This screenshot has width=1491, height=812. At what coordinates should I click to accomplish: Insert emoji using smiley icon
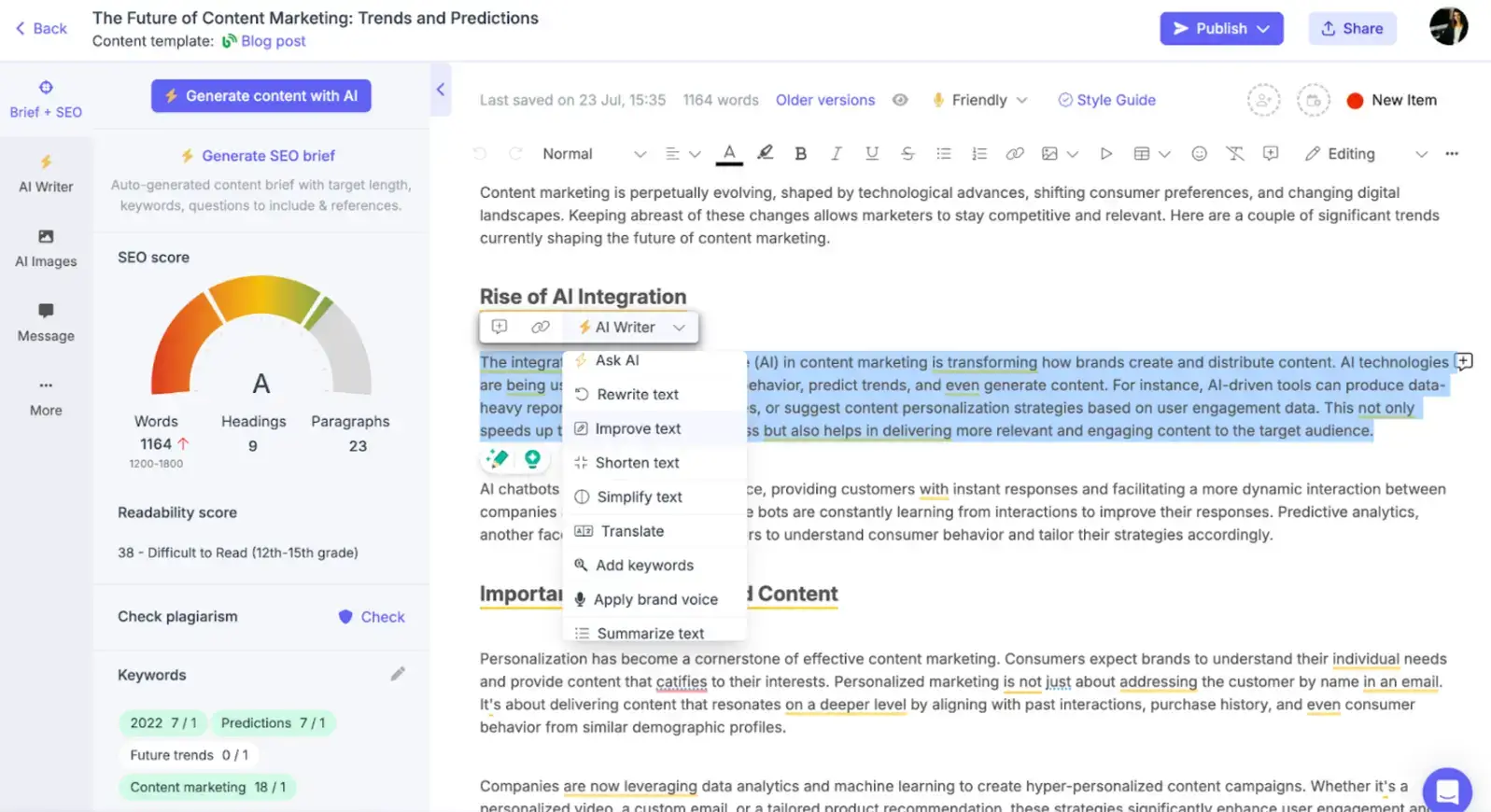[1199, 154]
